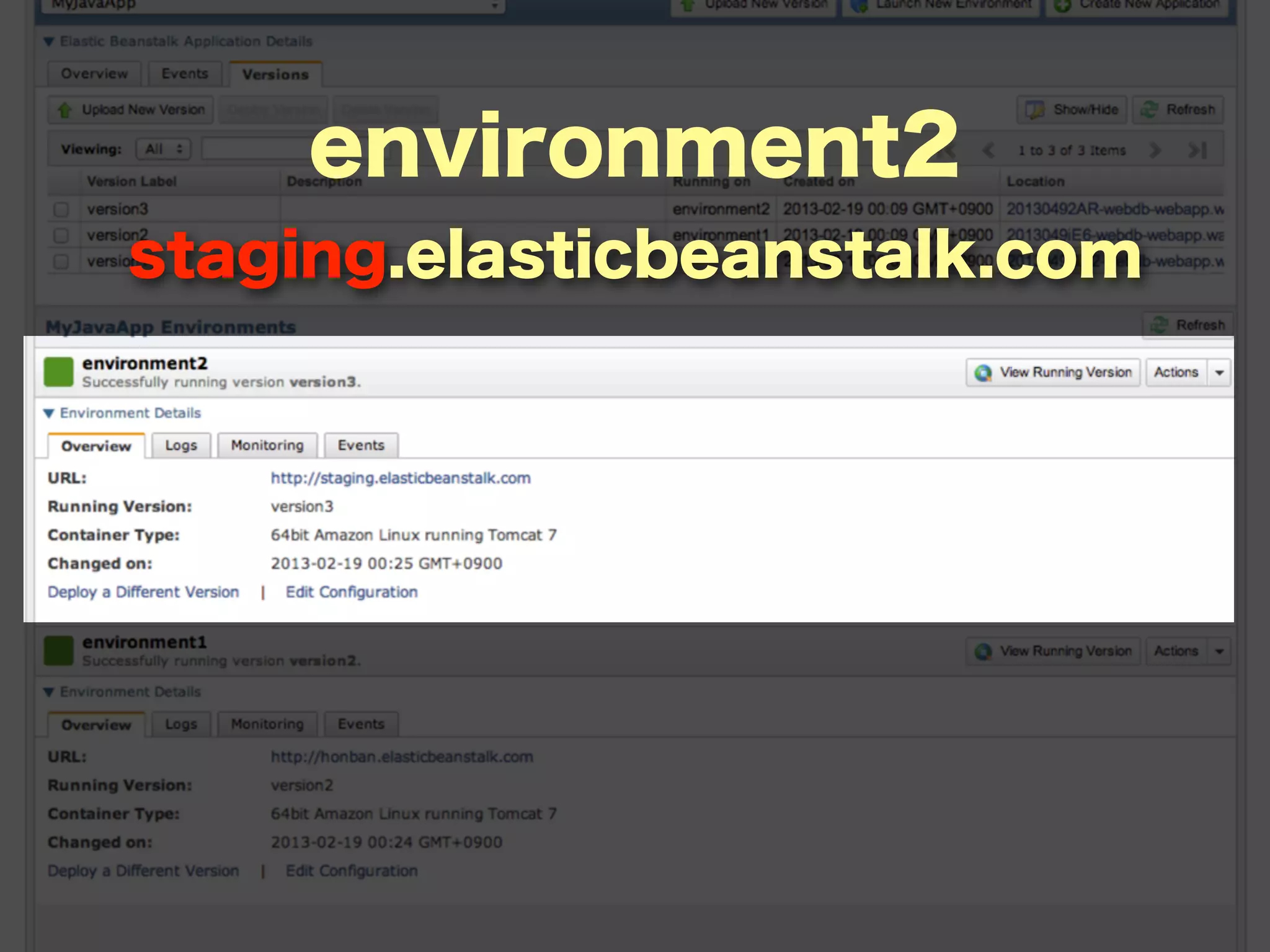1270x952 pixels.
Task: Click Deploy a Different Version for environment2
Action: point(143,592)
